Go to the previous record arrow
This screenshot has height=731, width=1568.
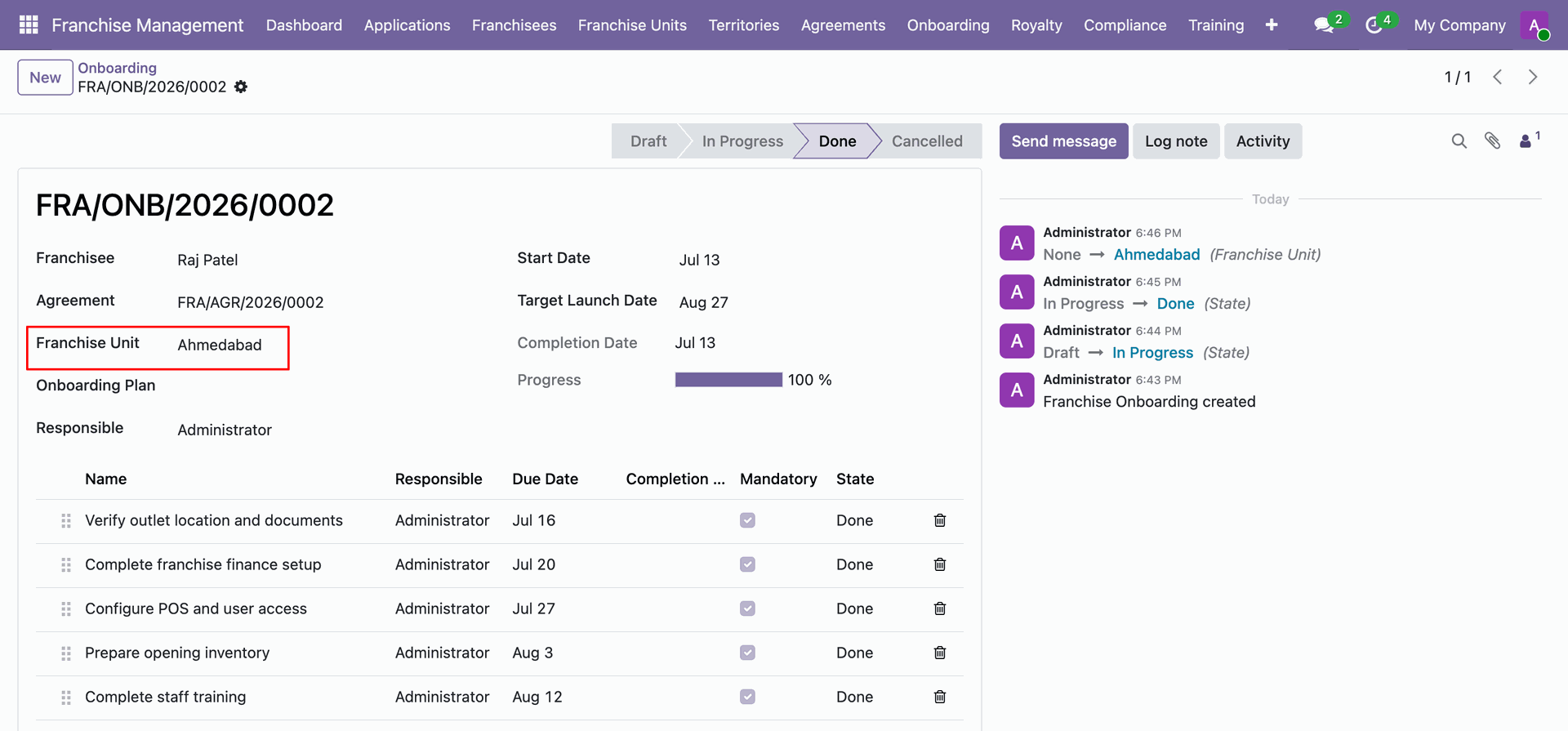pos(1498,77)
